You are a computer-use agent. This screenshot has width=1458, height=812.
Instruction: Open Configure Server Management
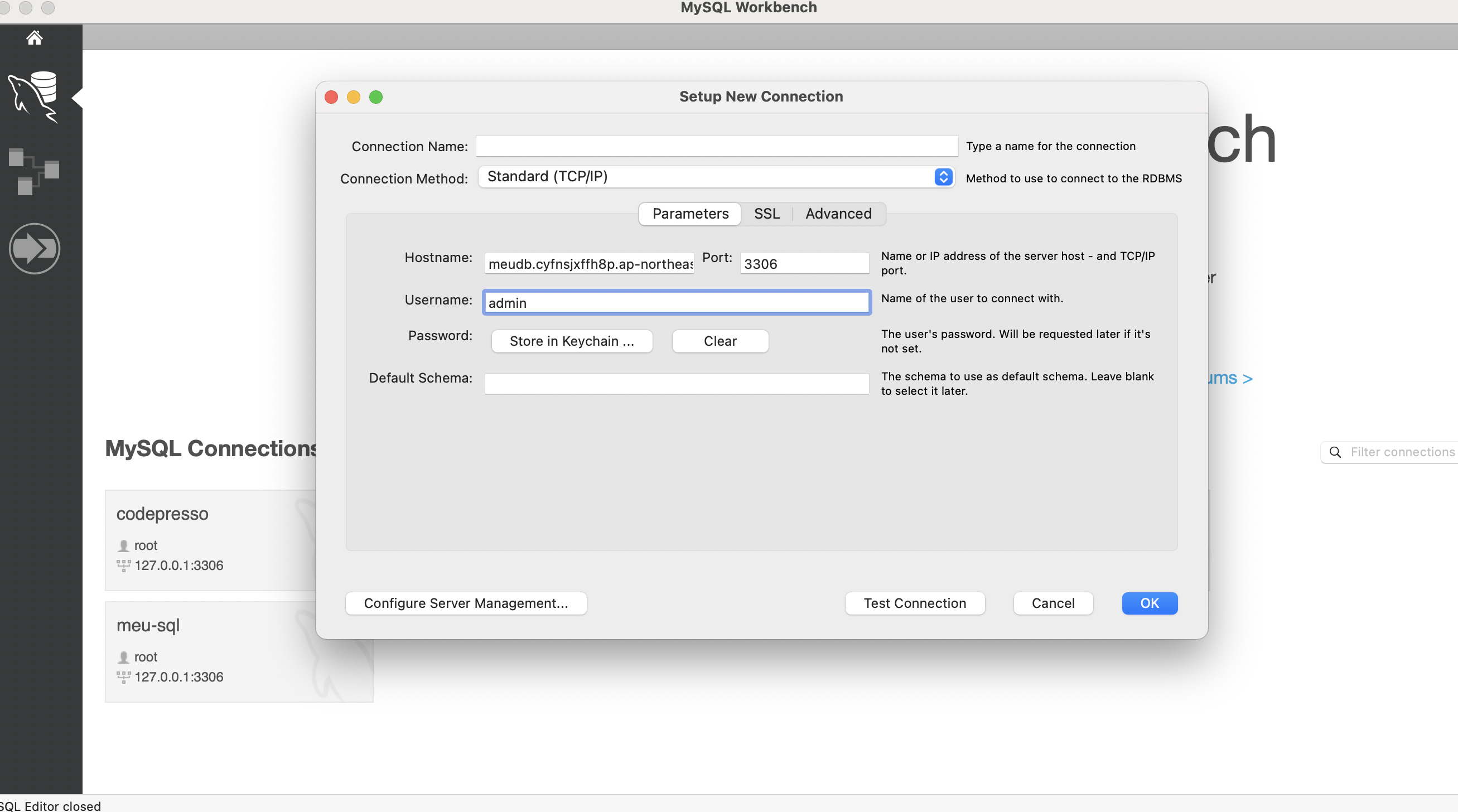click(465, 603)
